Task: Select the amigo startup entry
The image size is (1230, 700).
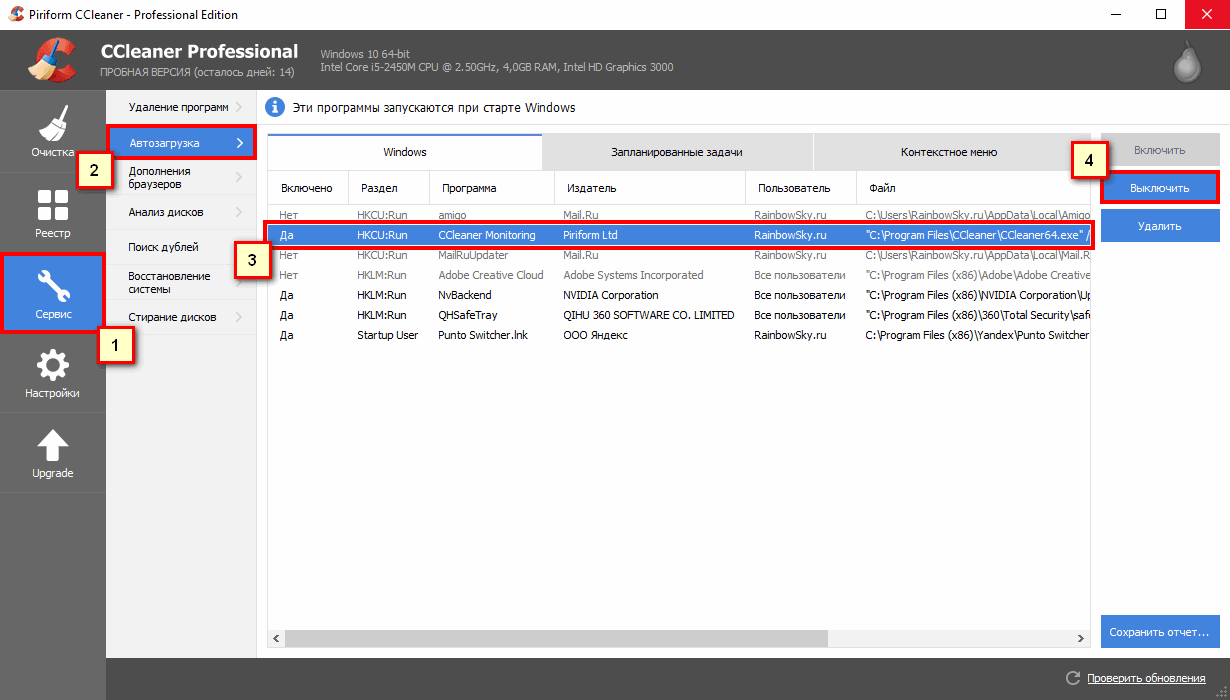Action: pyautogui.click(x=679, y=215)
